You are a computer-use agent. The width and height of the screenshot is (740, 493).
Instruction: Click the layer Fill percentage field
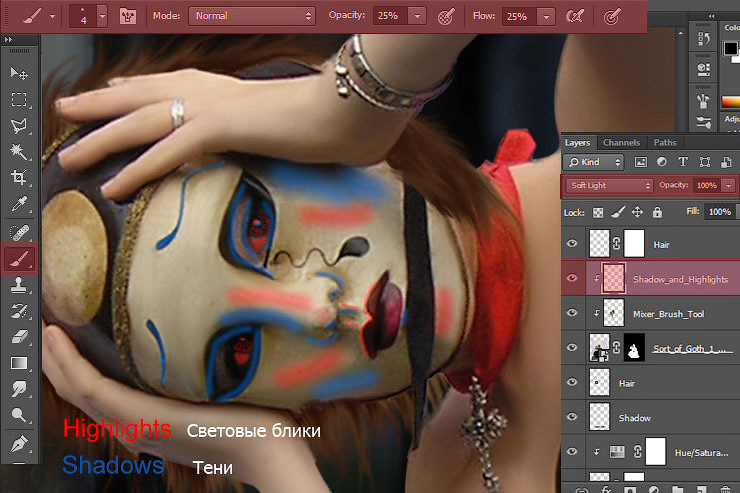(x=718, y=212)
